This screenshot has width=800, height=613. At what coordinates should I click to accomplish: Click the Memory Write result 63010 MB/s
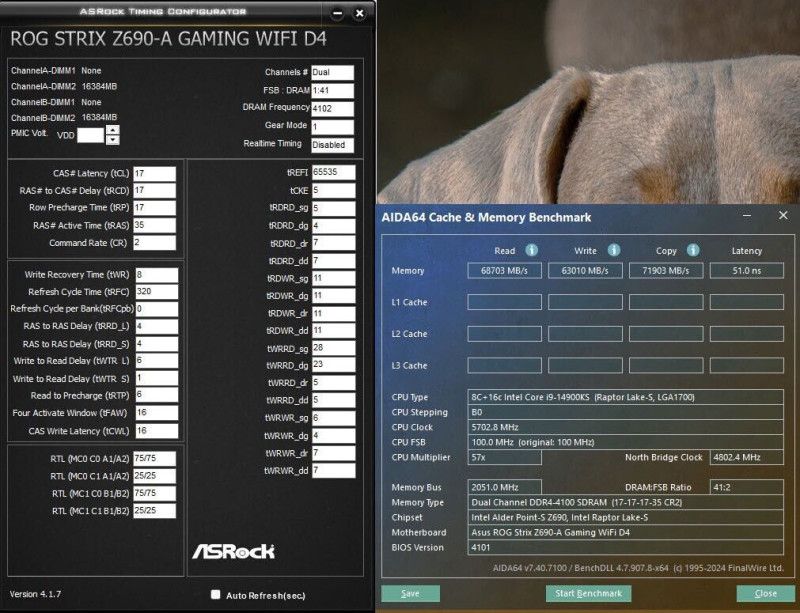(x=585, y=271)
